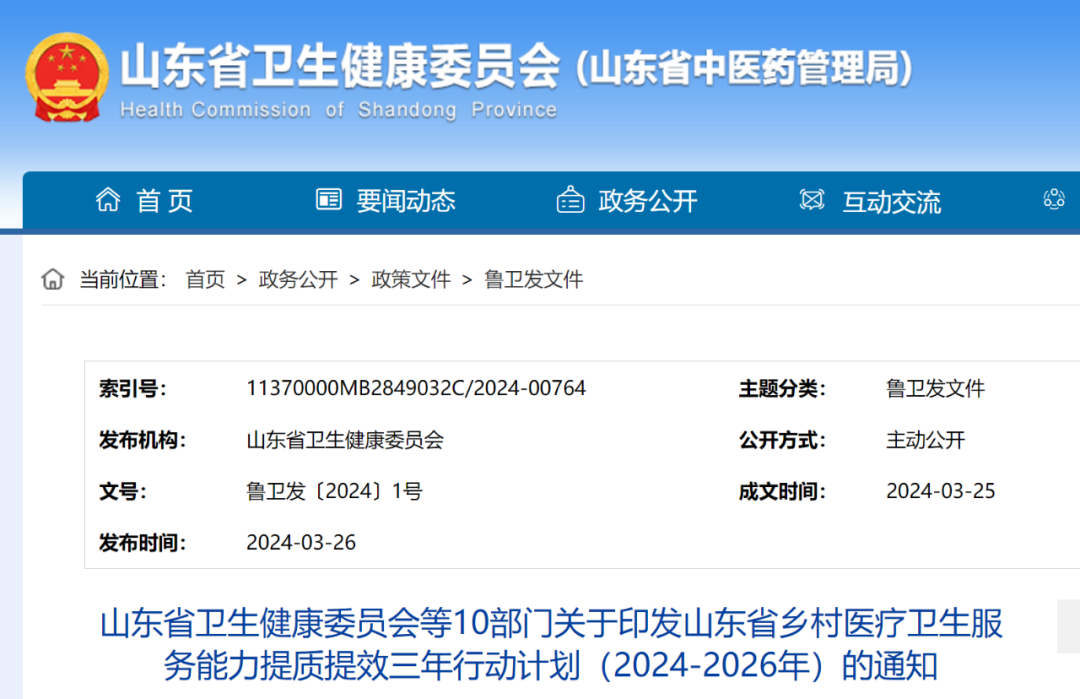Click subject category value 鲁卫发文件
Screen dimensions: 1080x699
pos(935,388)
